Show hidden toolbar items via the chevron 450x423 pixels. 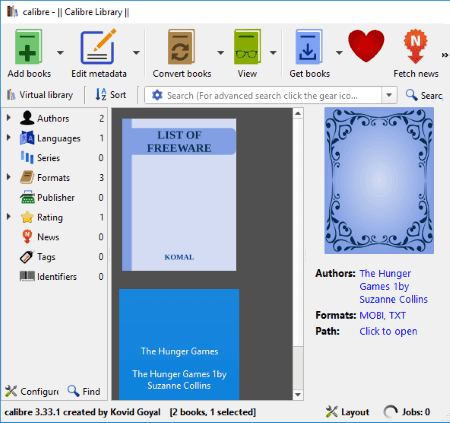click(445, 55)
